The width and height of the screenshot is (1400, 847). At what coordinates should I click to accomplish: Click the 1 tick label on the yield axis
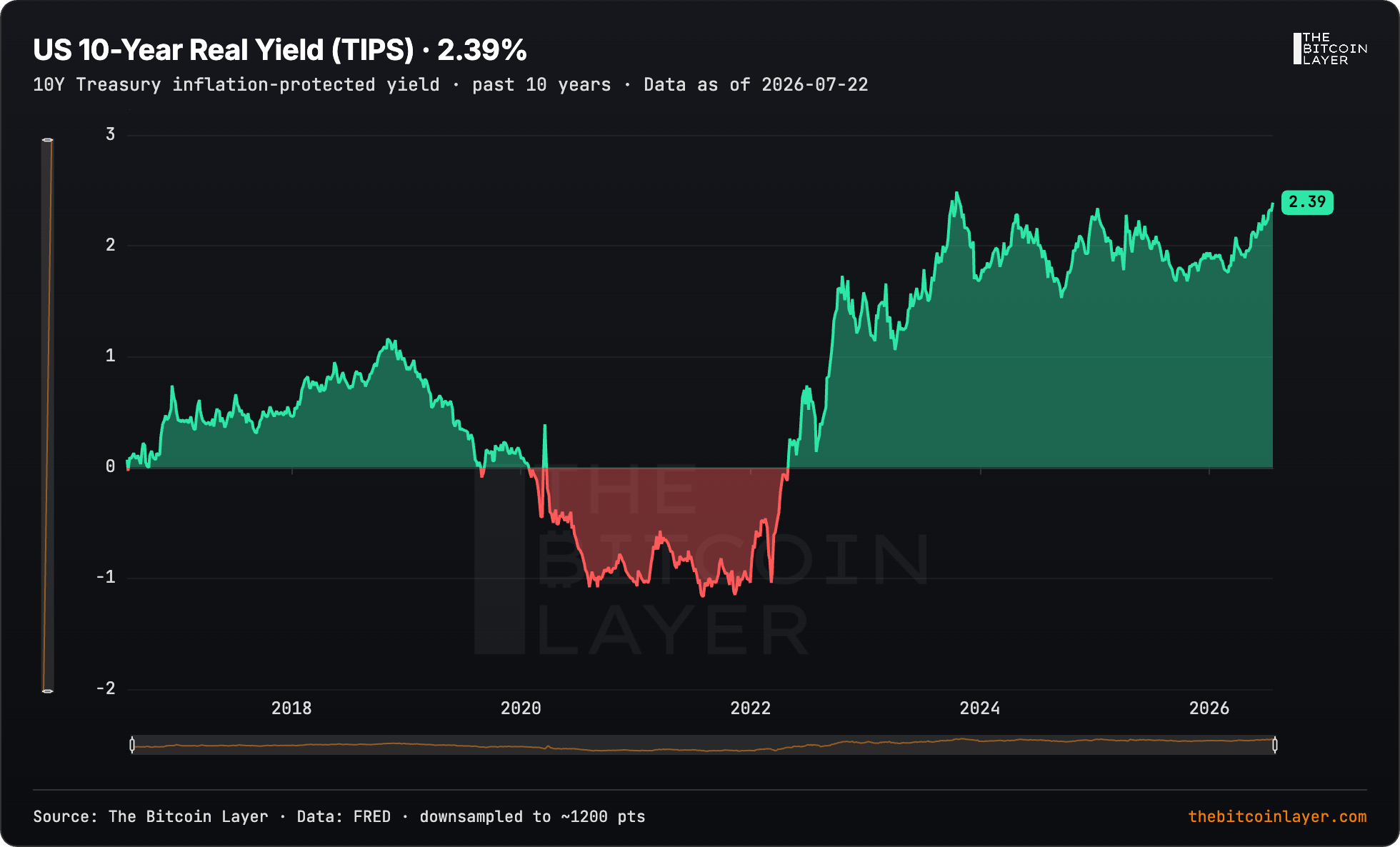pyautogui.click(x=110, y=356)
